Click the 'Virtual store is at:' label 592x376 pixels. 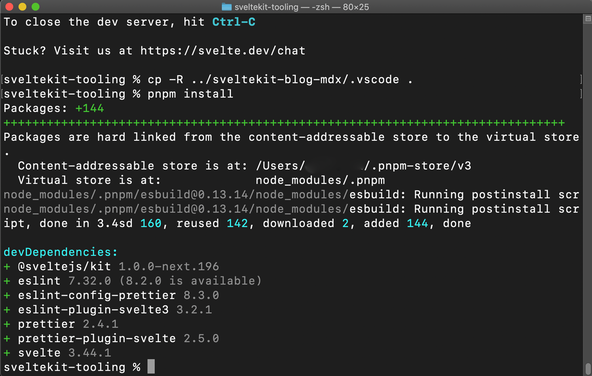pos(89,180)
